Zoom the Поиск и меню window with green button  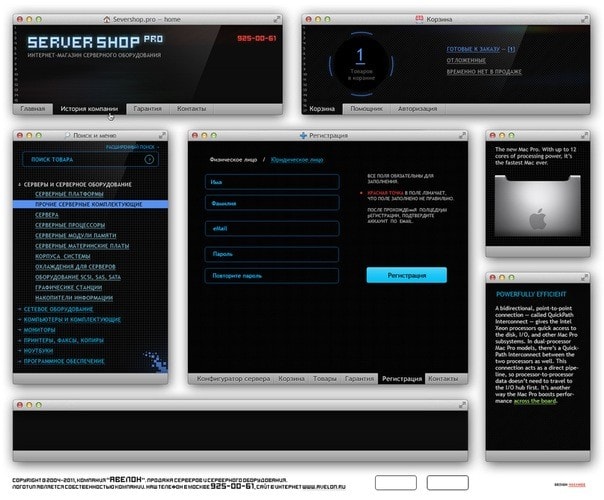coord(39,135)
